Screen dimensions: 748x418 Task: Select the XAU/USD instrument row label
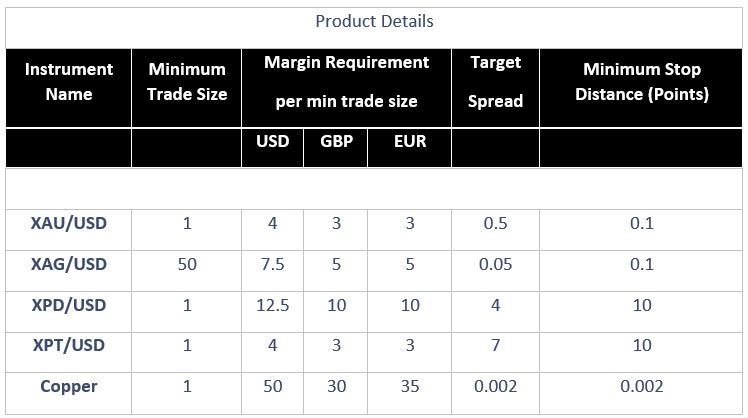(69, 223)
